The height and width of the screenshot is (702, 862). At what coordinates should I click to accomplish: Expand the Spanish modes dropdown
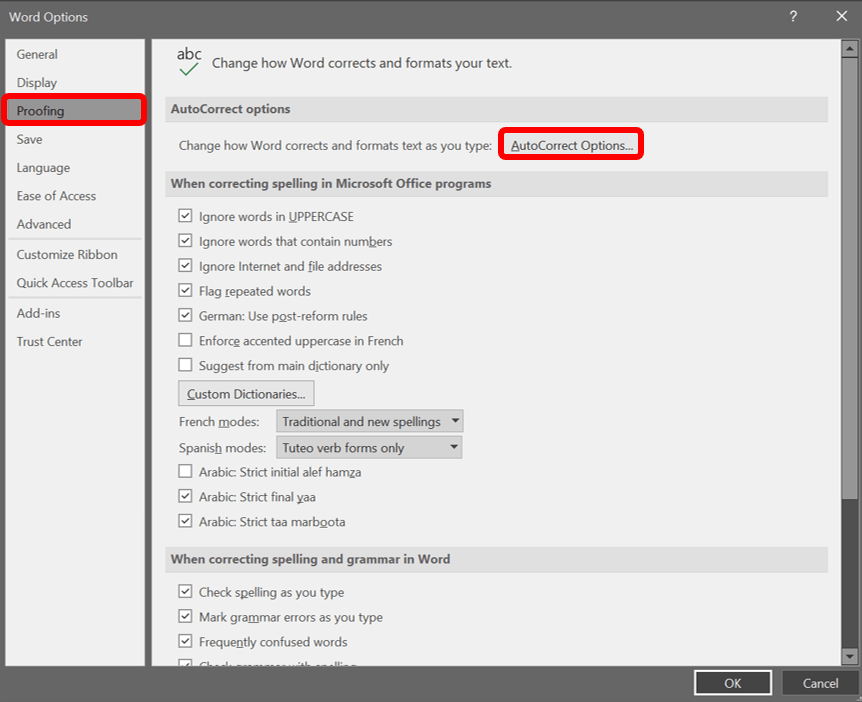click(369, 448)
